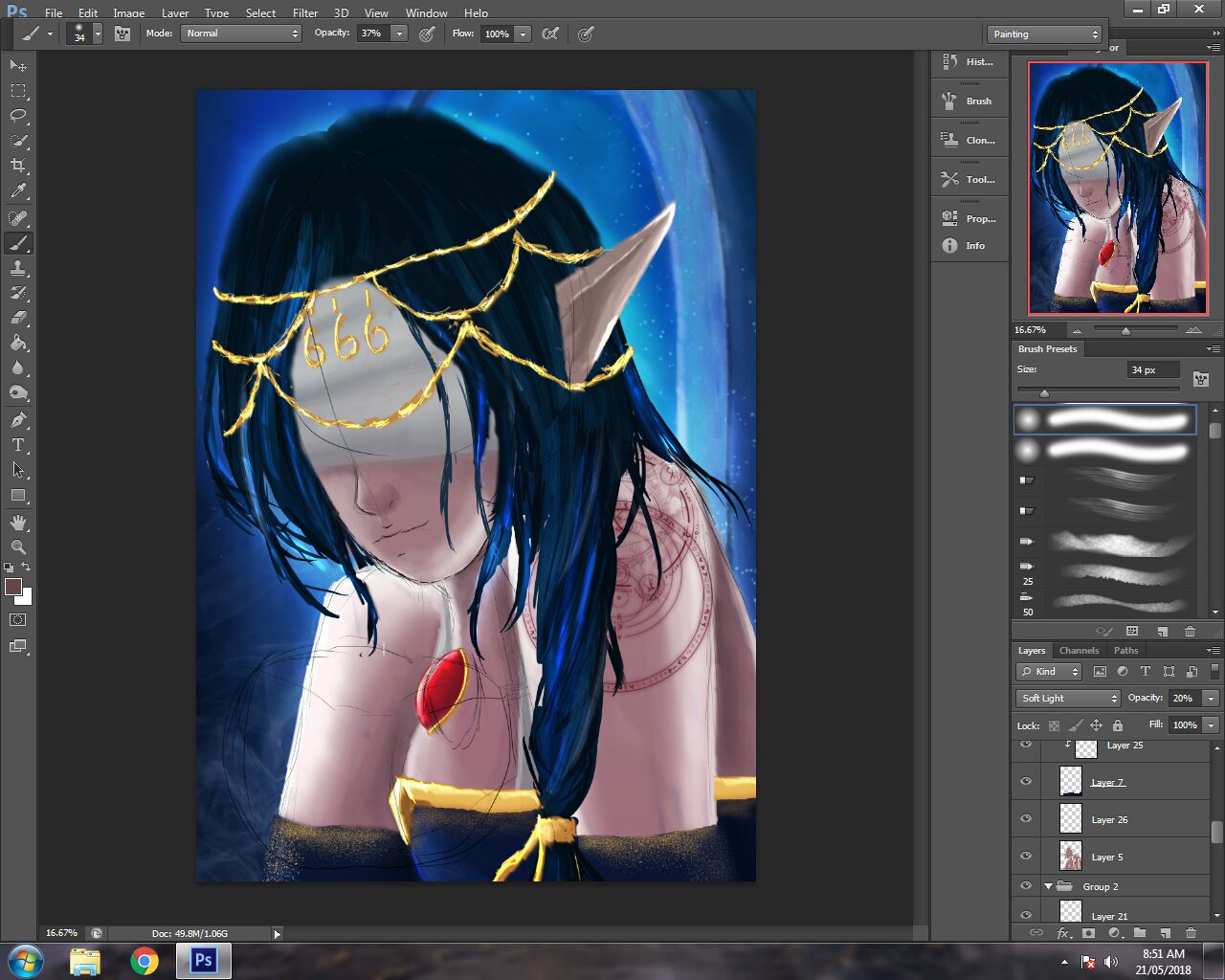Choose the Pen tool
The height and width of the screenshot is (980, 1225).
pyautogui.click(x=18, y=420)
